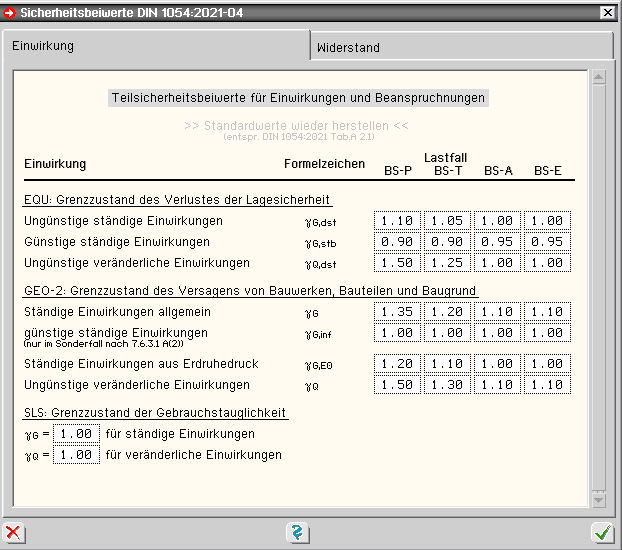Select EQU γG,dst BS-P field 1.10

[x=397, y=221]
